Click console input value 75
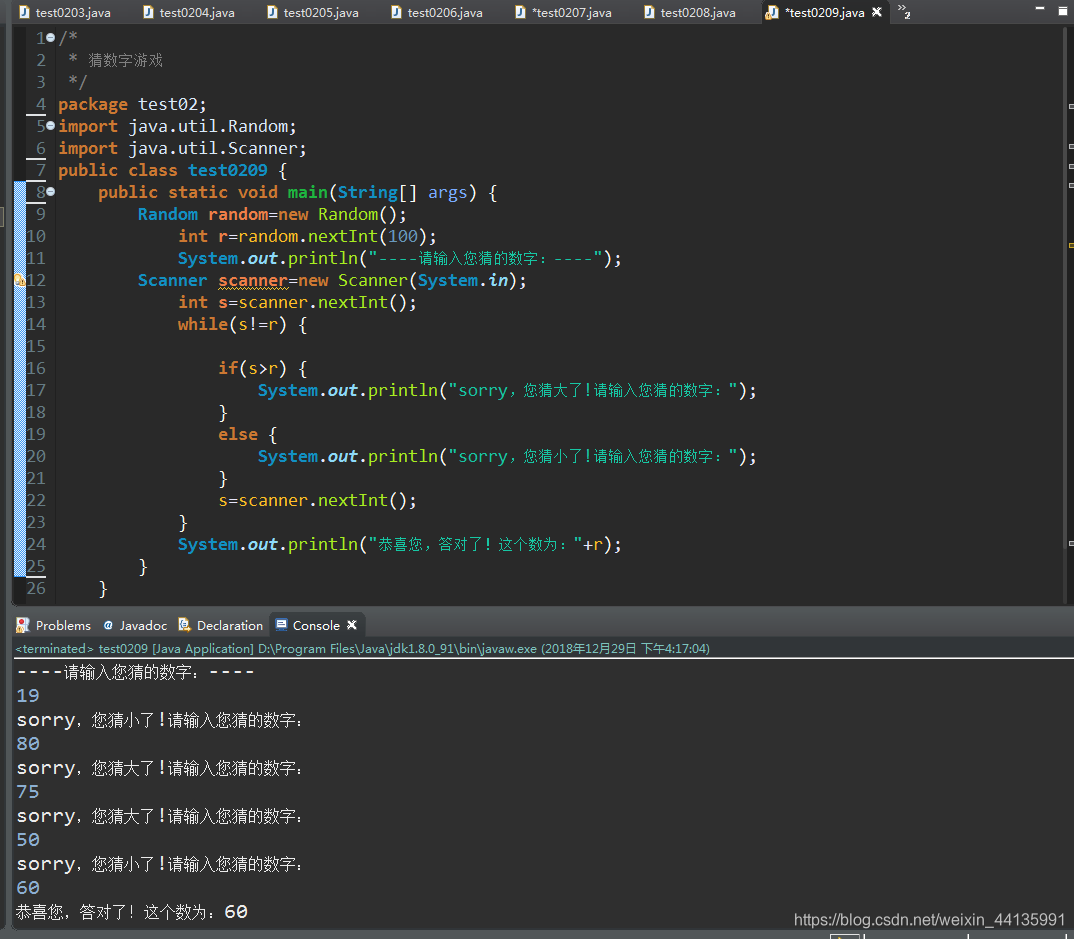 28,792
